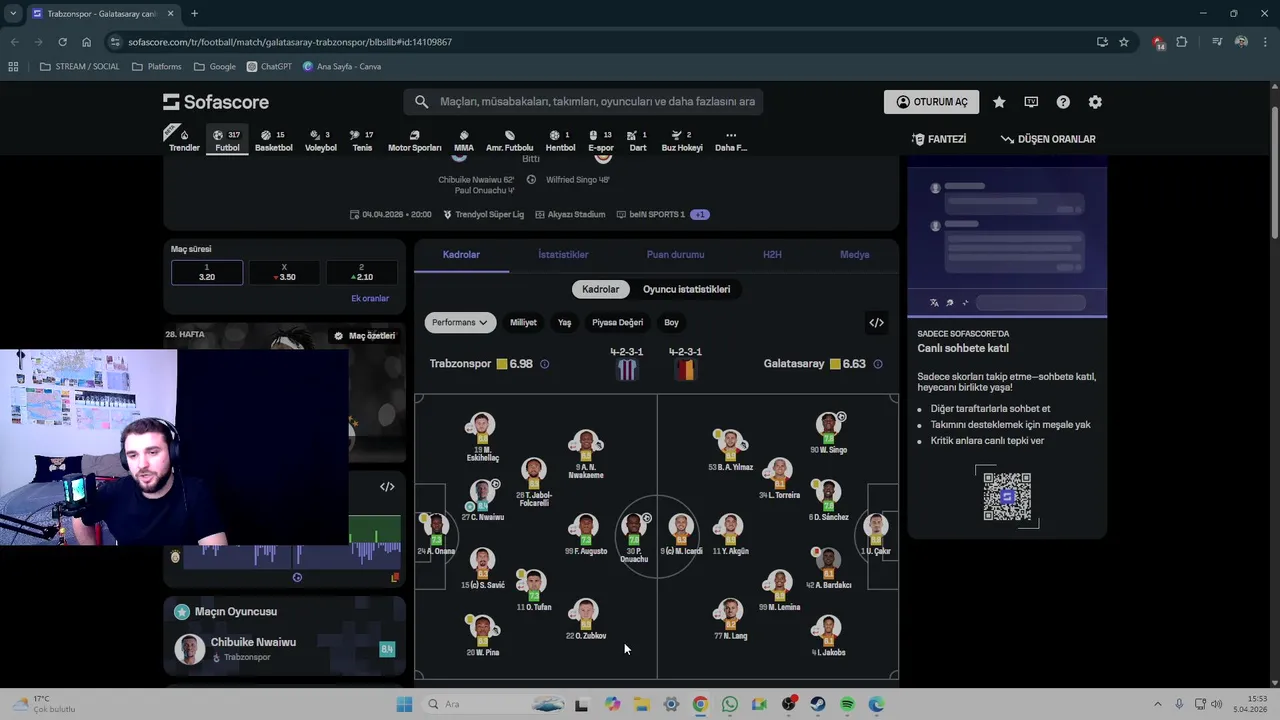
Task: Select the Dart sport icon
Action: pos(637,140)
